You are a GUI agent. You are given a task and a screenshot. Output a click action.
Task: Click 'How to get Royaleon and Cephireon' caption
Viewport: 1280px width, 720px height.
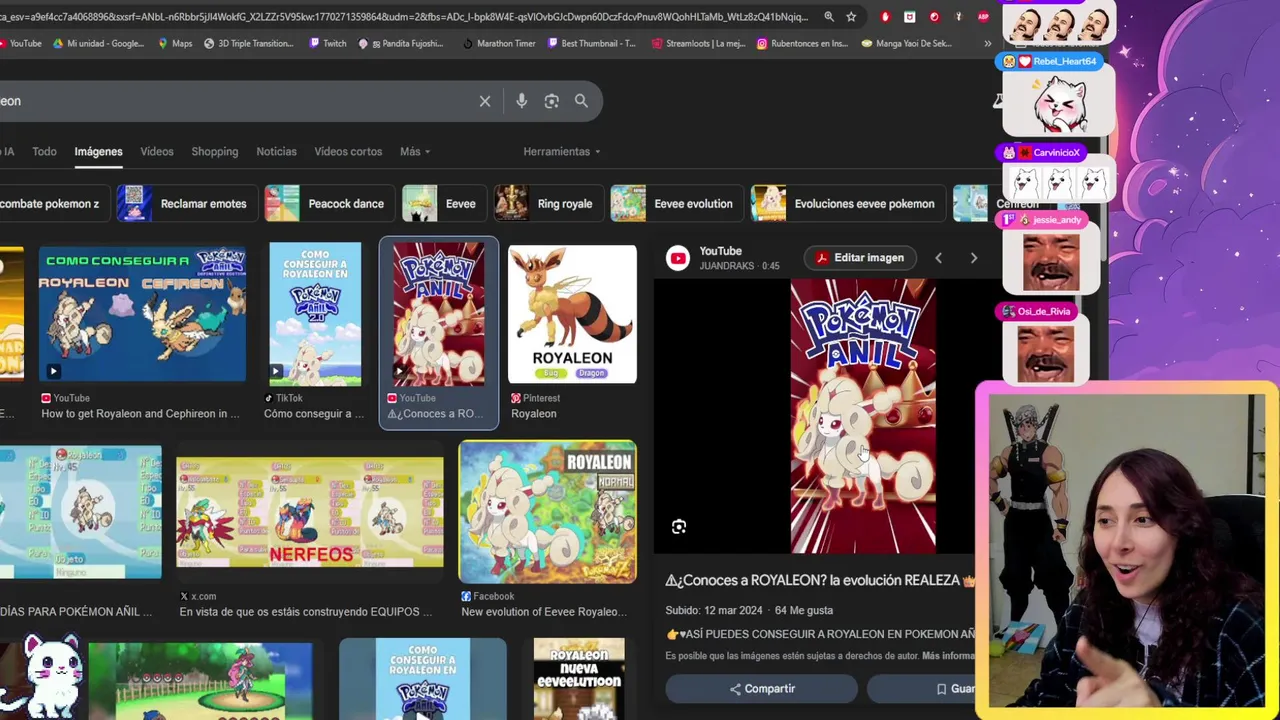140,414
